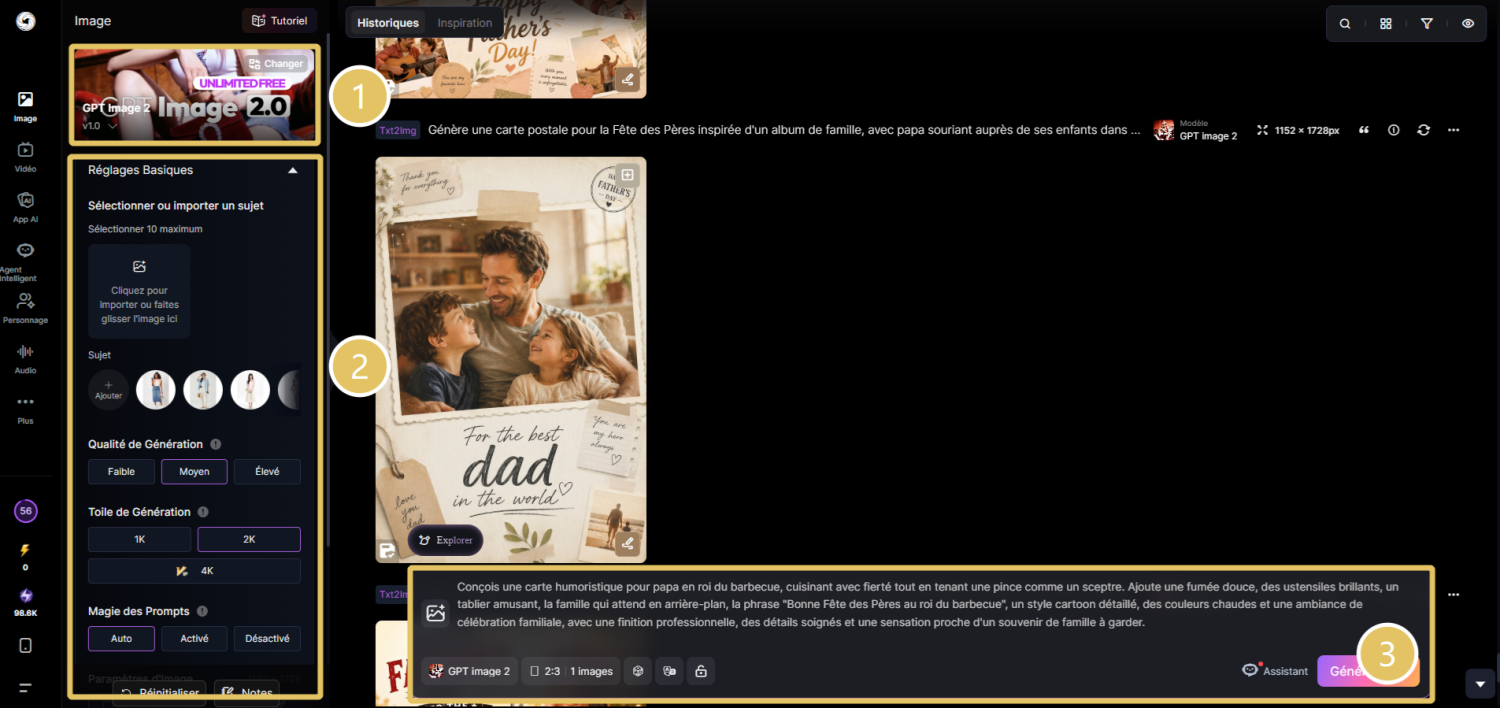This screenshot has width=1500, height=708.
Task: Open the 2:3 aspect ratio and image count selector
Action: click(x=570, y=671)
